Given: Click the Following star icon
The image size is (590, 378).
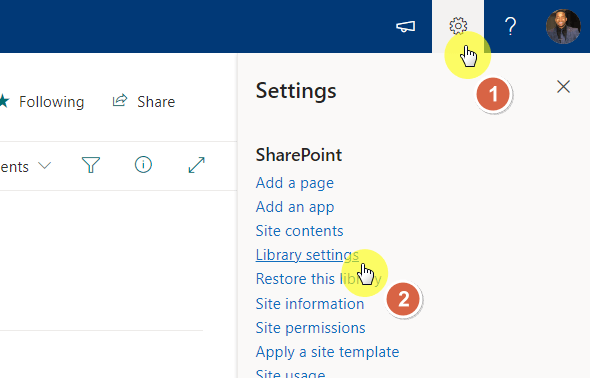Looking at the screenshot, I should click(x=4, y=101).
